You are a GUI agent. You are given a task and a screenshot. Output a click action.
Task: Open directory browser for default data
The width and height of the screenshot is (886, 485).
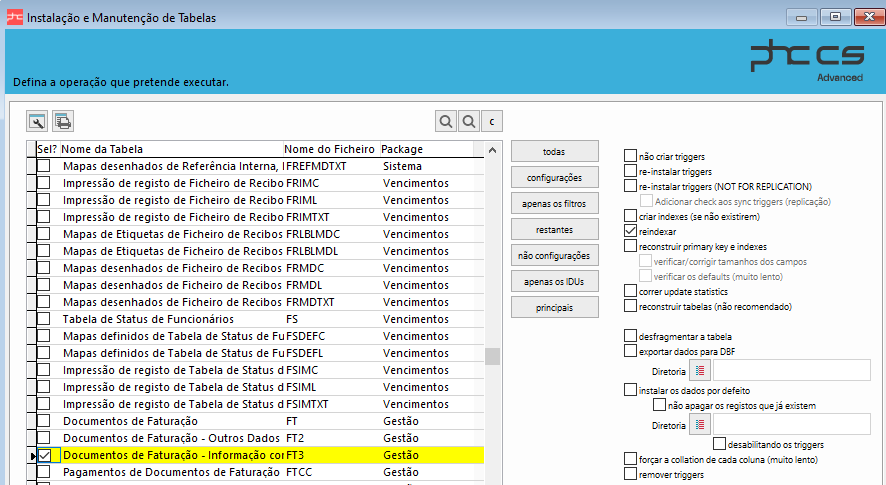(700, 425)
